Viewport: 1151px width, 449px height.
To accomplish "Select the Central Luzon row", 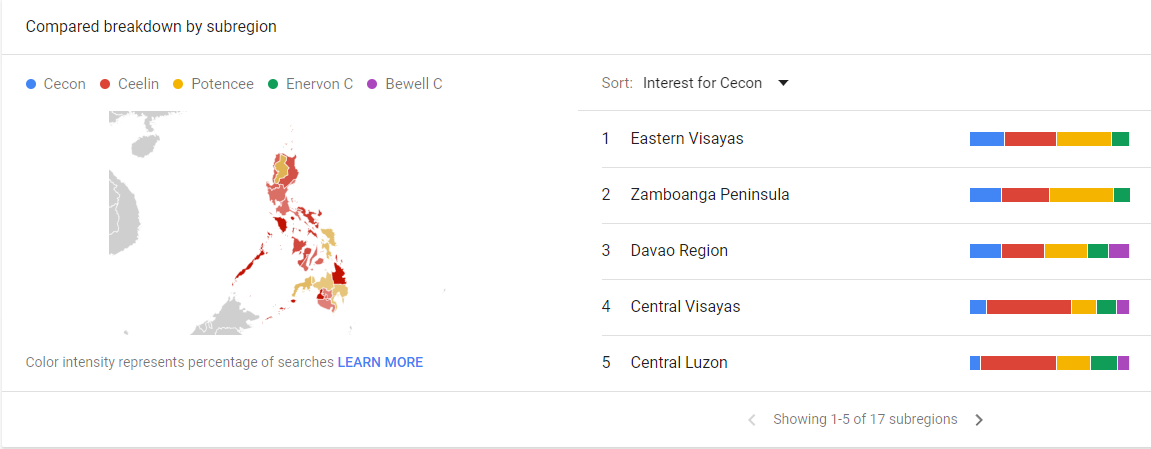I will (x=679, y=363).
